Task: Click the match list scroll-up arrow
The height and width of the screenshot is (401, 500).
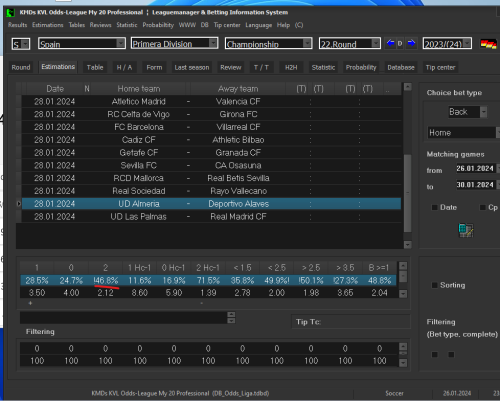Action: pyautogui.click(x=407, y=87)
